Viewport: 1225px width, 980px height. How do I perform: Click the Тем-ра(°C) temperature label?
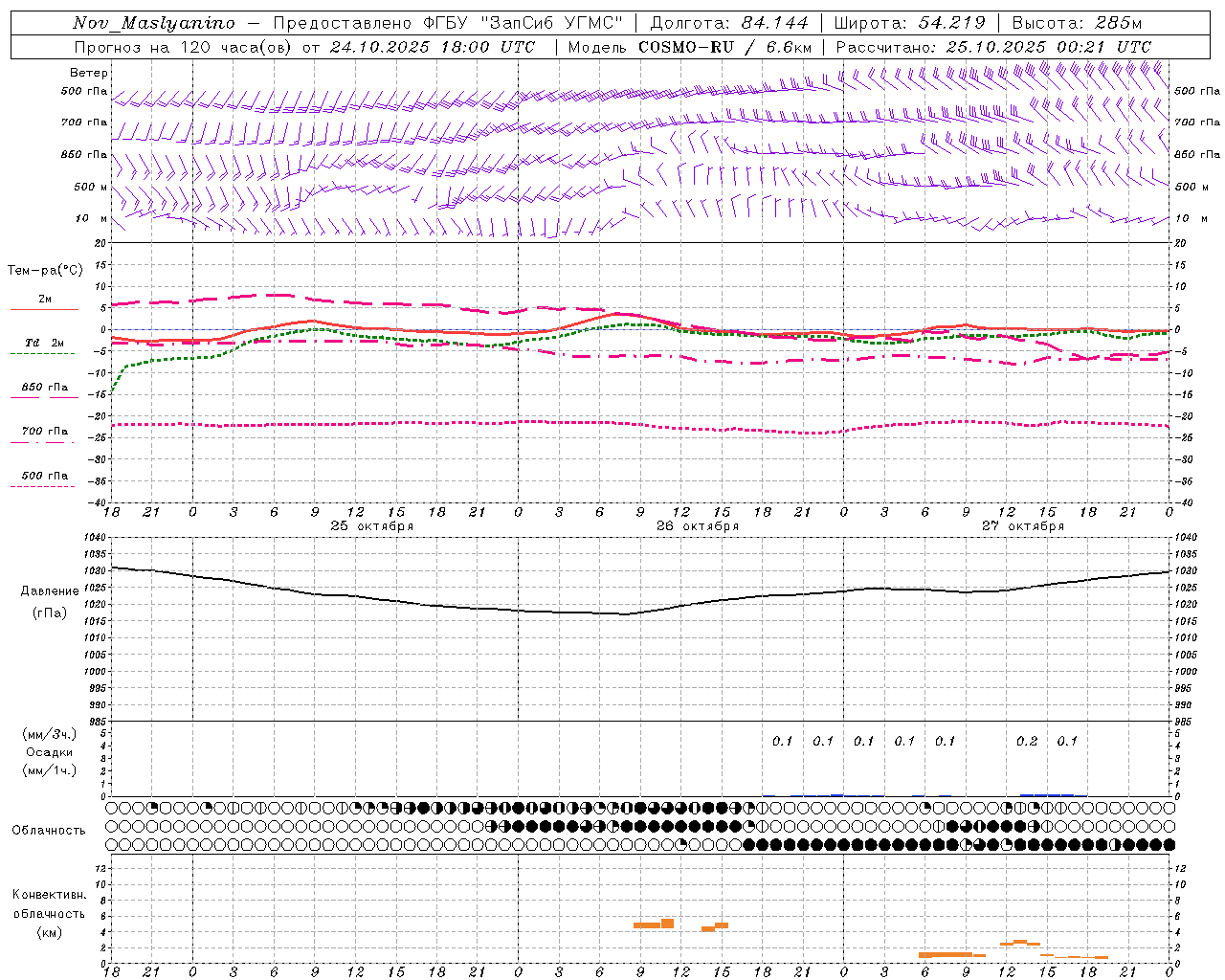pos(45,271)
